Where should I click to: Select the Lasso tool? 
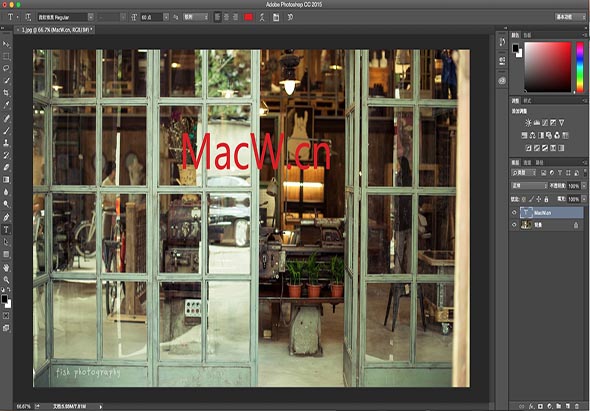point(6,68)
